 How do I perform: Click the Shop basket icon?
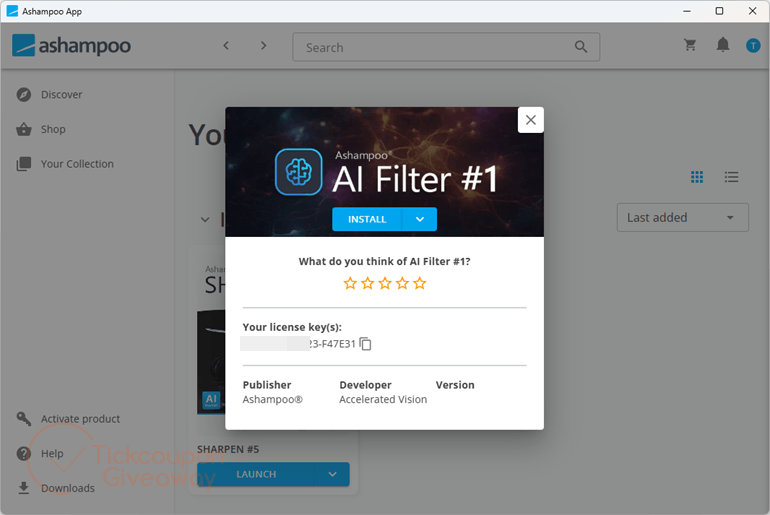24,129
